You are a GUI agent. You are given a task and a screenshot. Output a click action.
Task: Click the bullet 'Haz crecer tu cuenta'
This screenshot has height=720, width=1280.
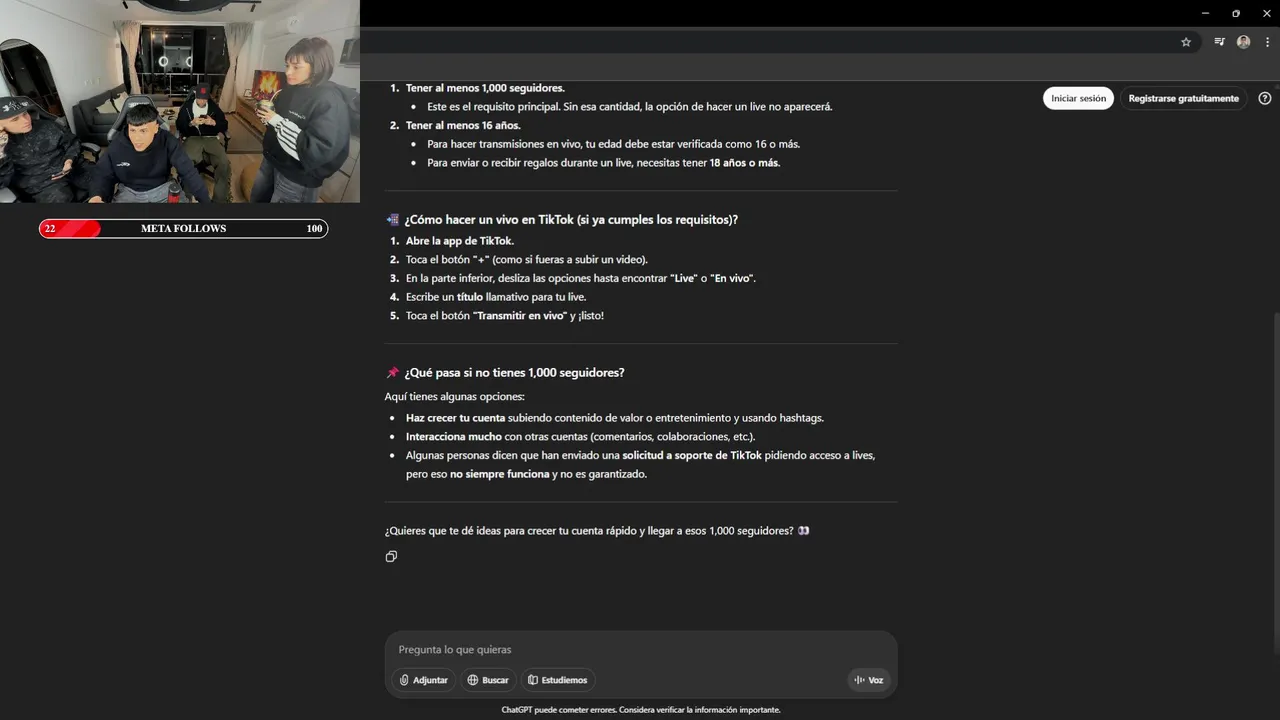tap(615, 418)
